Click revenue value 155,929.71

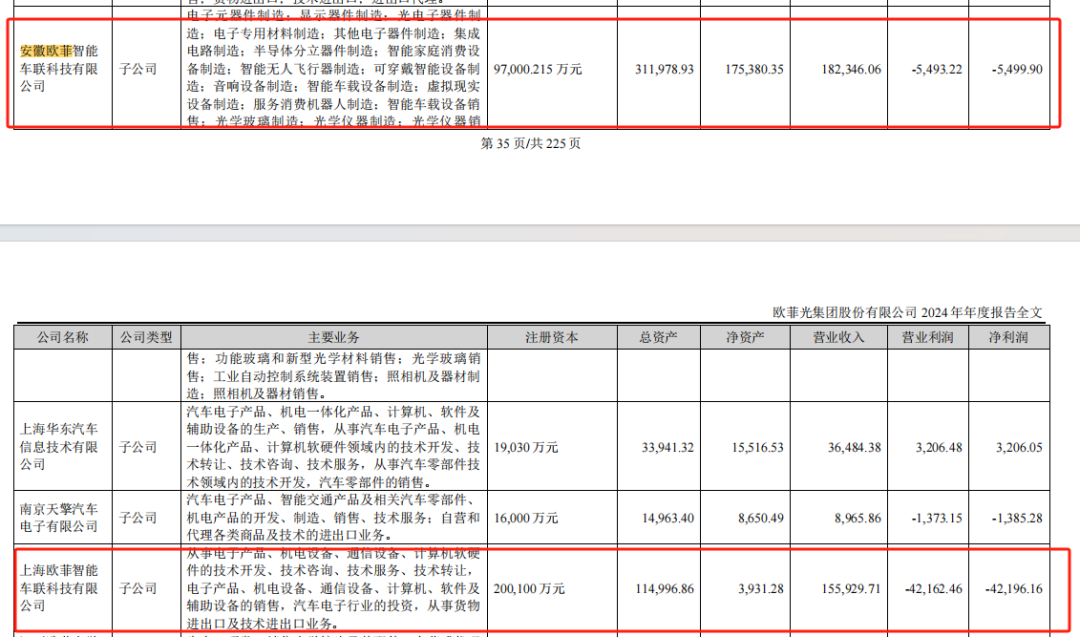coord(851,589)
